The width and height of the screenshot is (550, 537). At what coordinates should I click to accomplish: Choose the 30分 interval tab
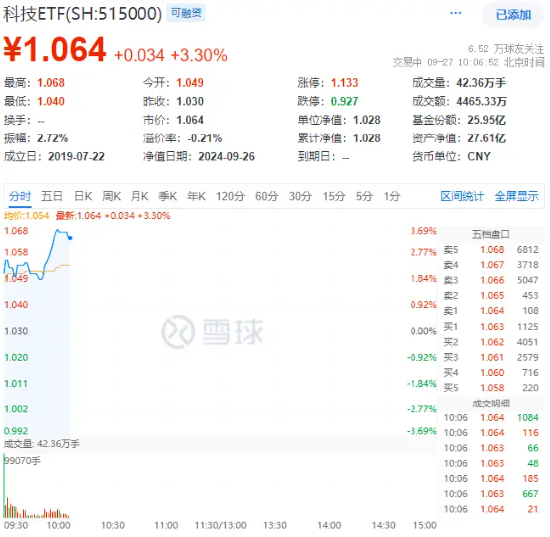300,196
